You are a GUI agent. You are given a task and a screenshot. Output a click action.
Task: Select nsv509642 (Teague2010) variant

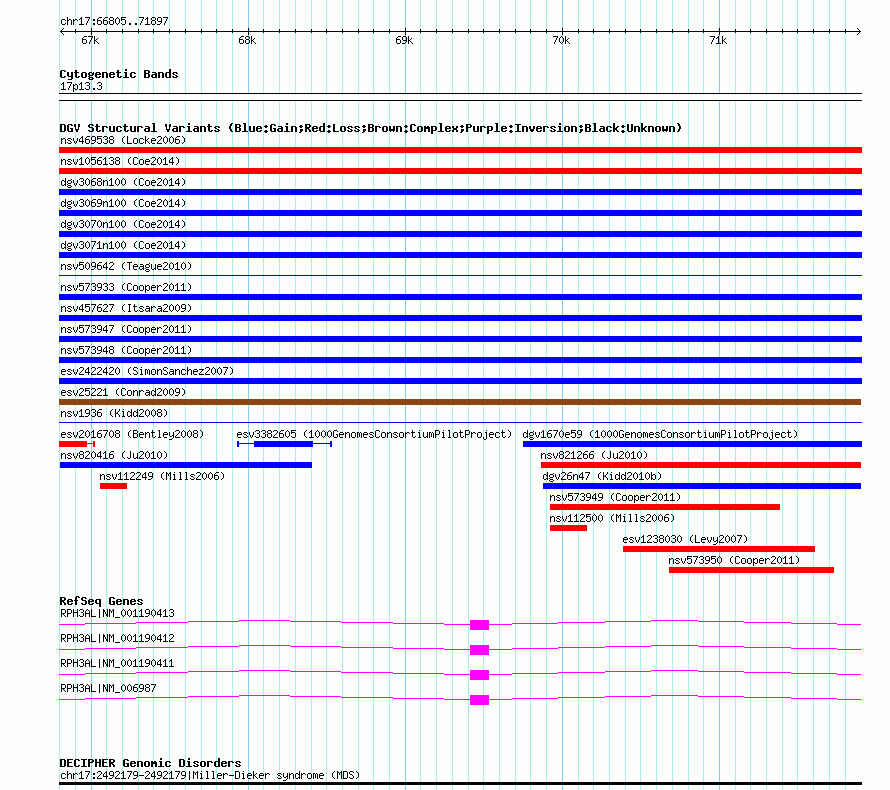126,266
